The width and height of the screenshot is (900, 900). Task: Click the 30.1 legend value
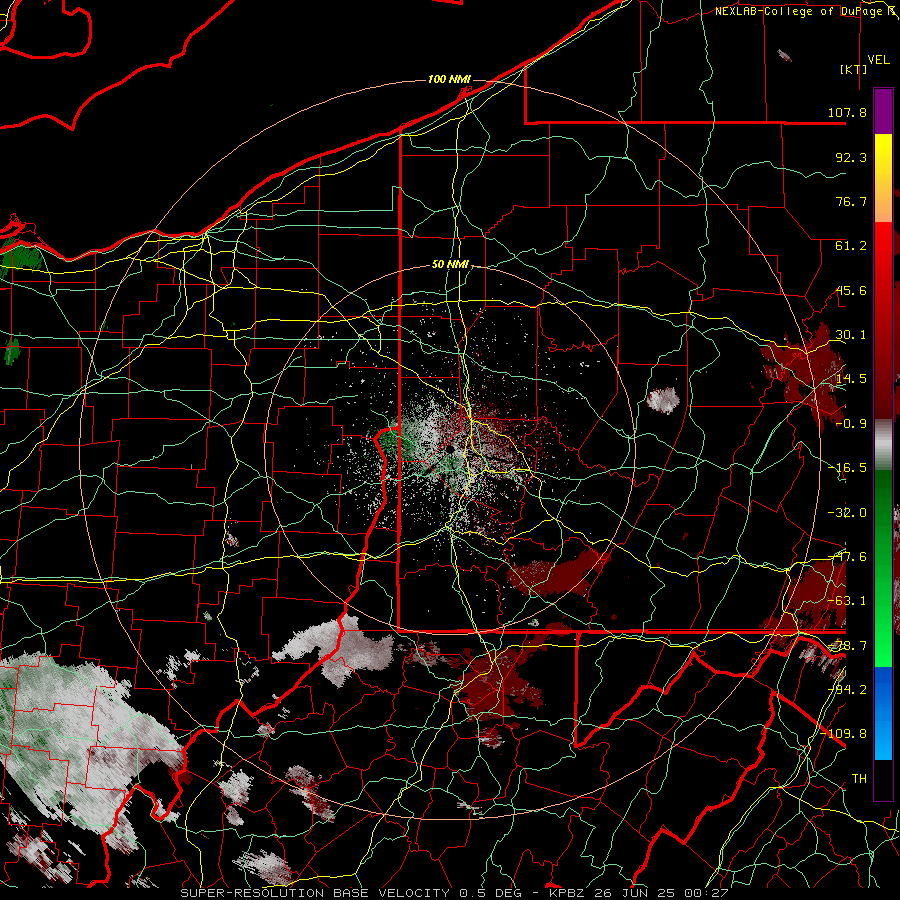point(851,335)
